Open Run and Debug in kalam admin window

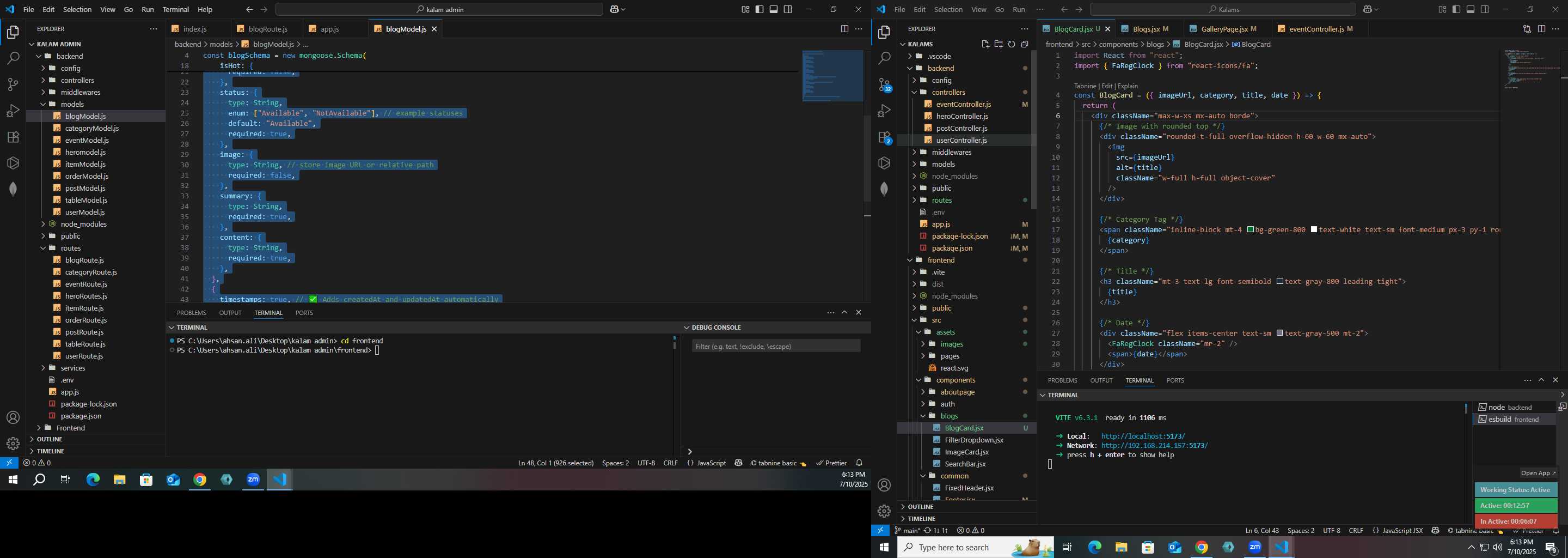[13, 111]
